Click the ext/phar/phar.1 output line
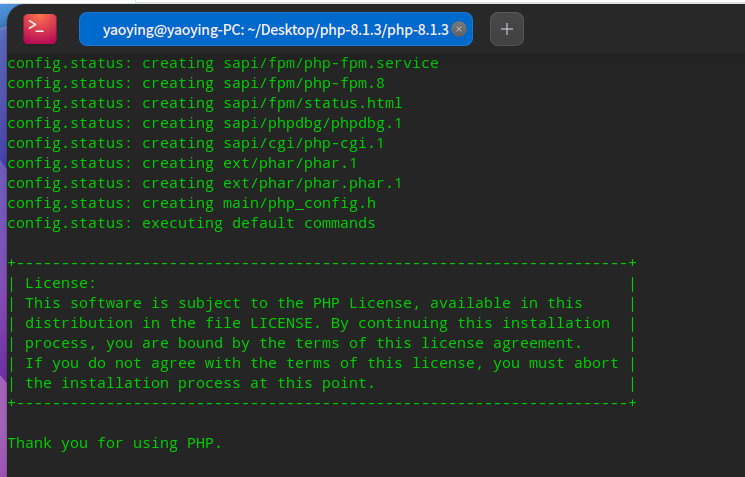745x477 pixels. (x=182, y=163)
